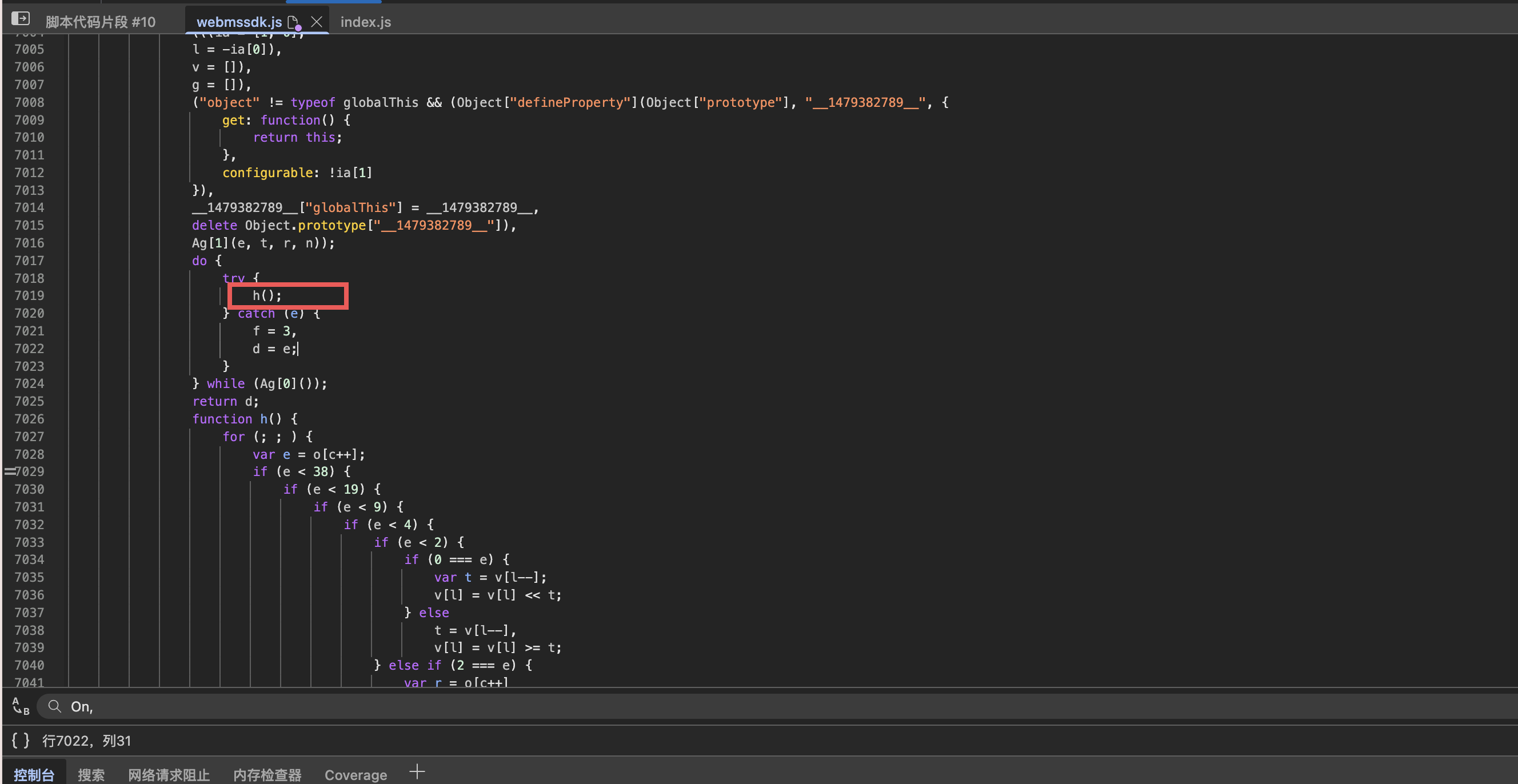This screenshot has height=784, width=1518.
Task: Click line number 7034 in gutter
Action: 30,559
